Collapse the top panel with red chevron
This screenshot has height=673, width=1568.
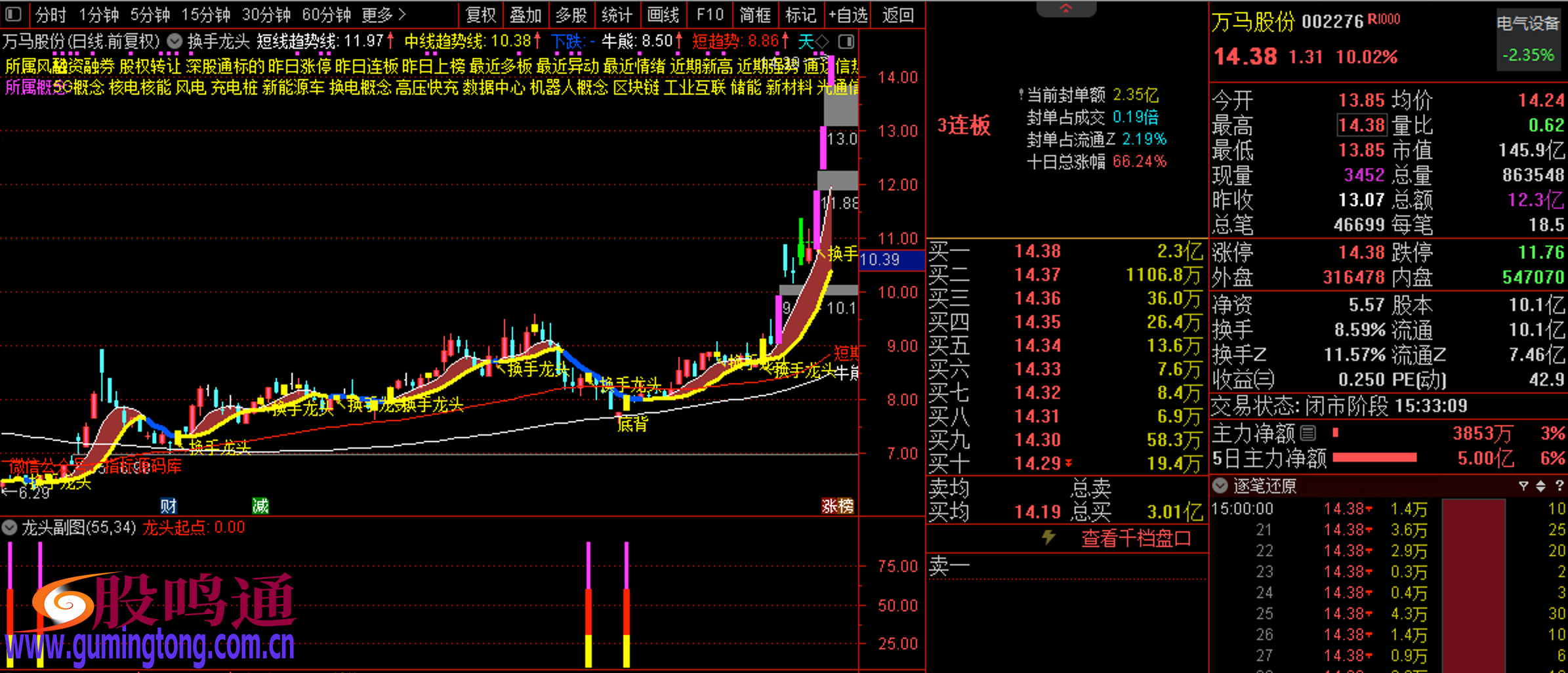[1065, 9]
